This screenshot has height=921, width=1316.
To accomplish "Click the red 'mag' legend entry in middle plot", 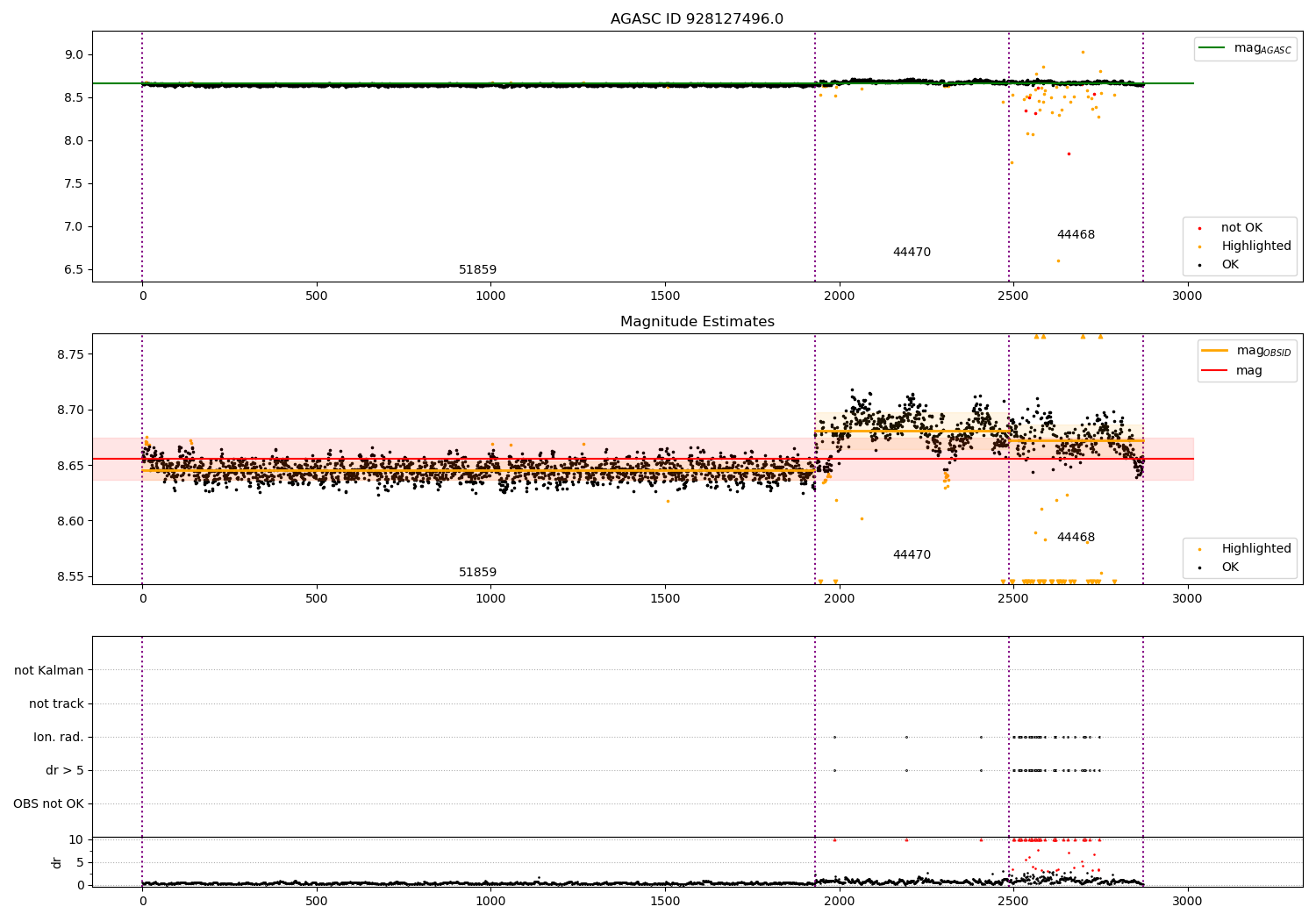I will (x=1233, y=370).
